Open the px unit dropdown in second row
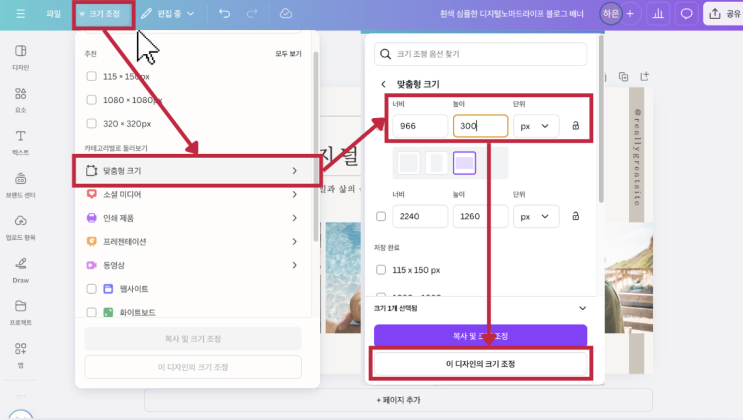This screenshot has width=743, height=420. pos(536,217)
